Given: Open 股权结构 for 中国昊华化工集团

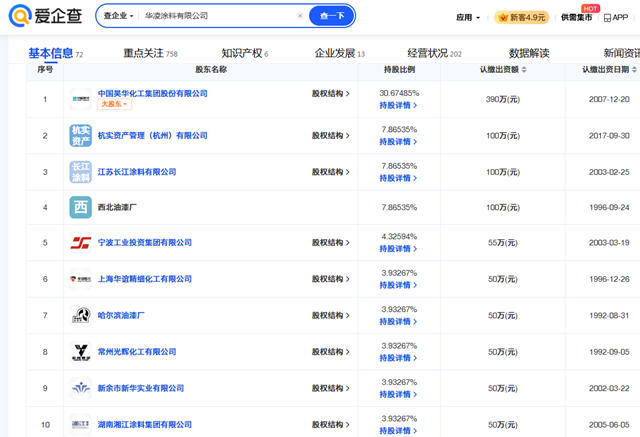Looking at the screenshot, I should coord(331,93).
